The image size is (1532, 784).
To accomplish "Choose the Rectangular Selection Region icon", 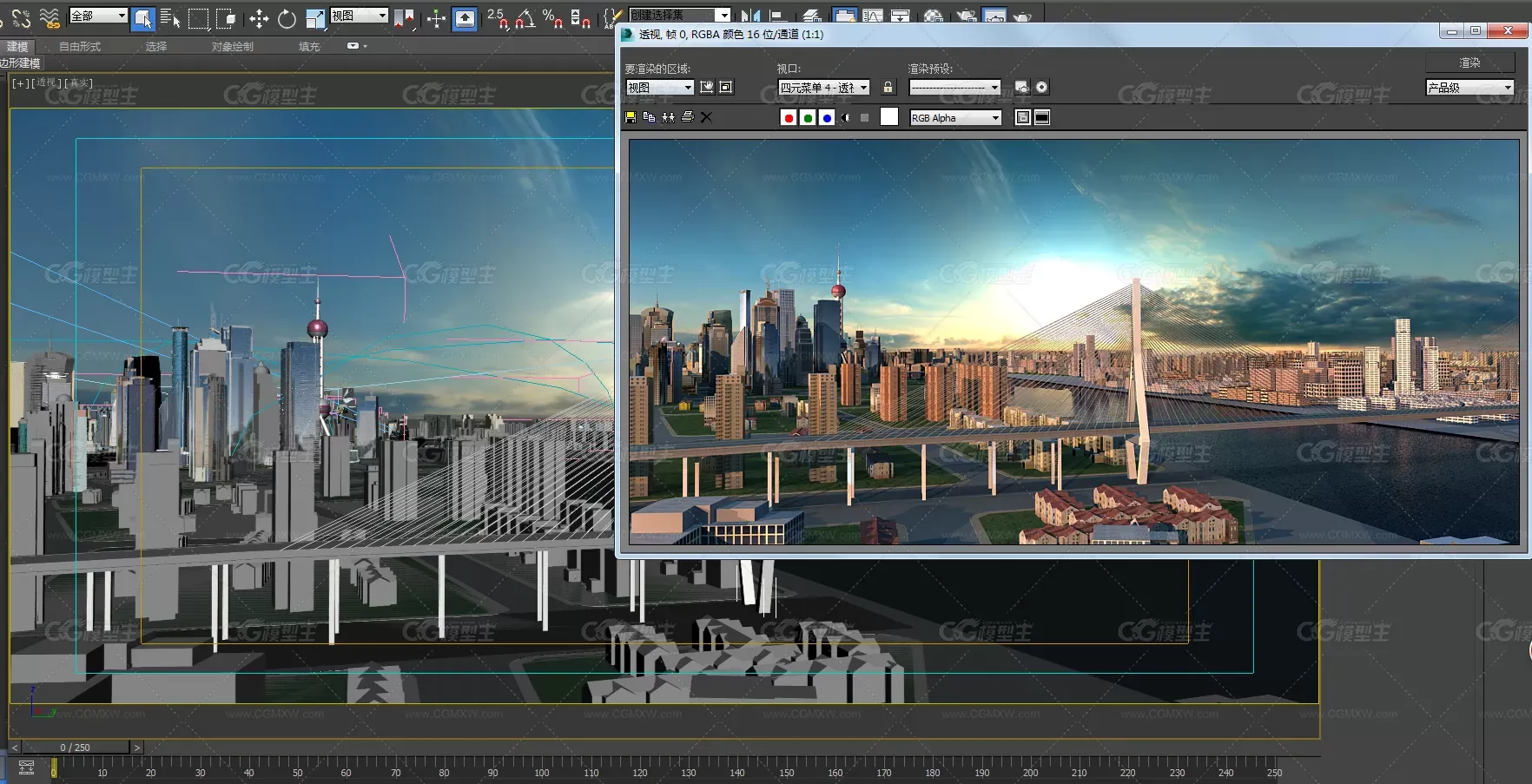I will 199,18.
